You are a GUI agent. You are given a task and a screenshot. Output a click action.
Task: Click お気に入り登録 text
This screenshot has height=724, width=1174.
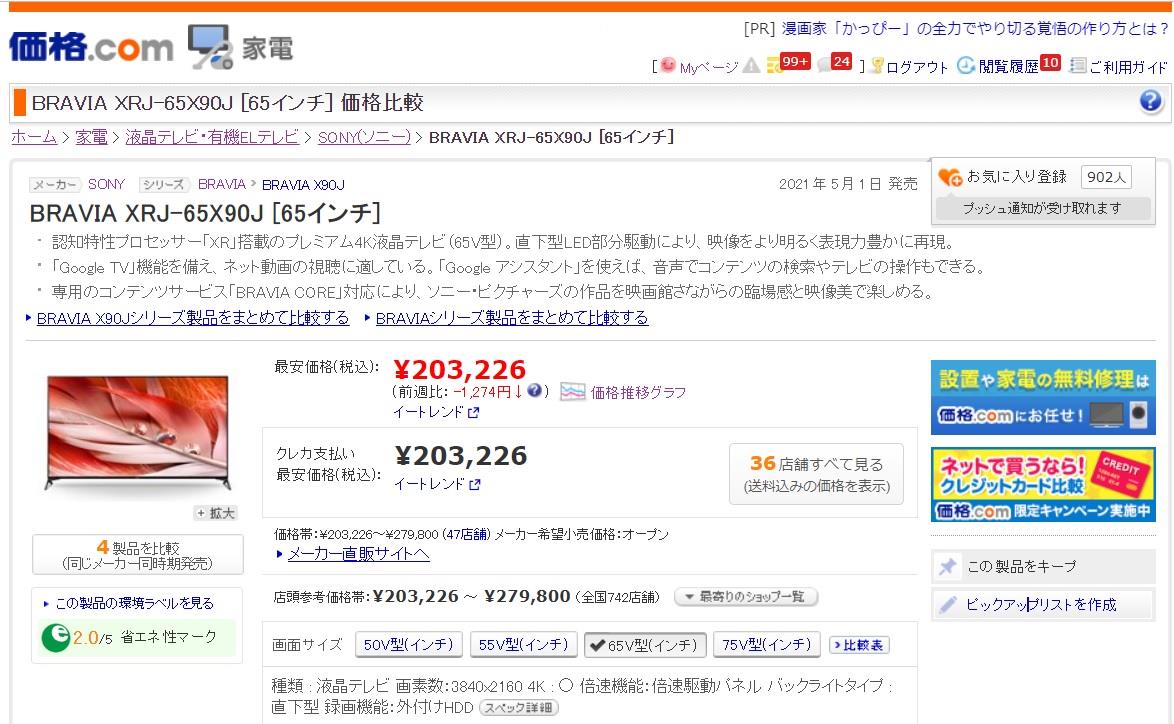(x=1016, y=177)
